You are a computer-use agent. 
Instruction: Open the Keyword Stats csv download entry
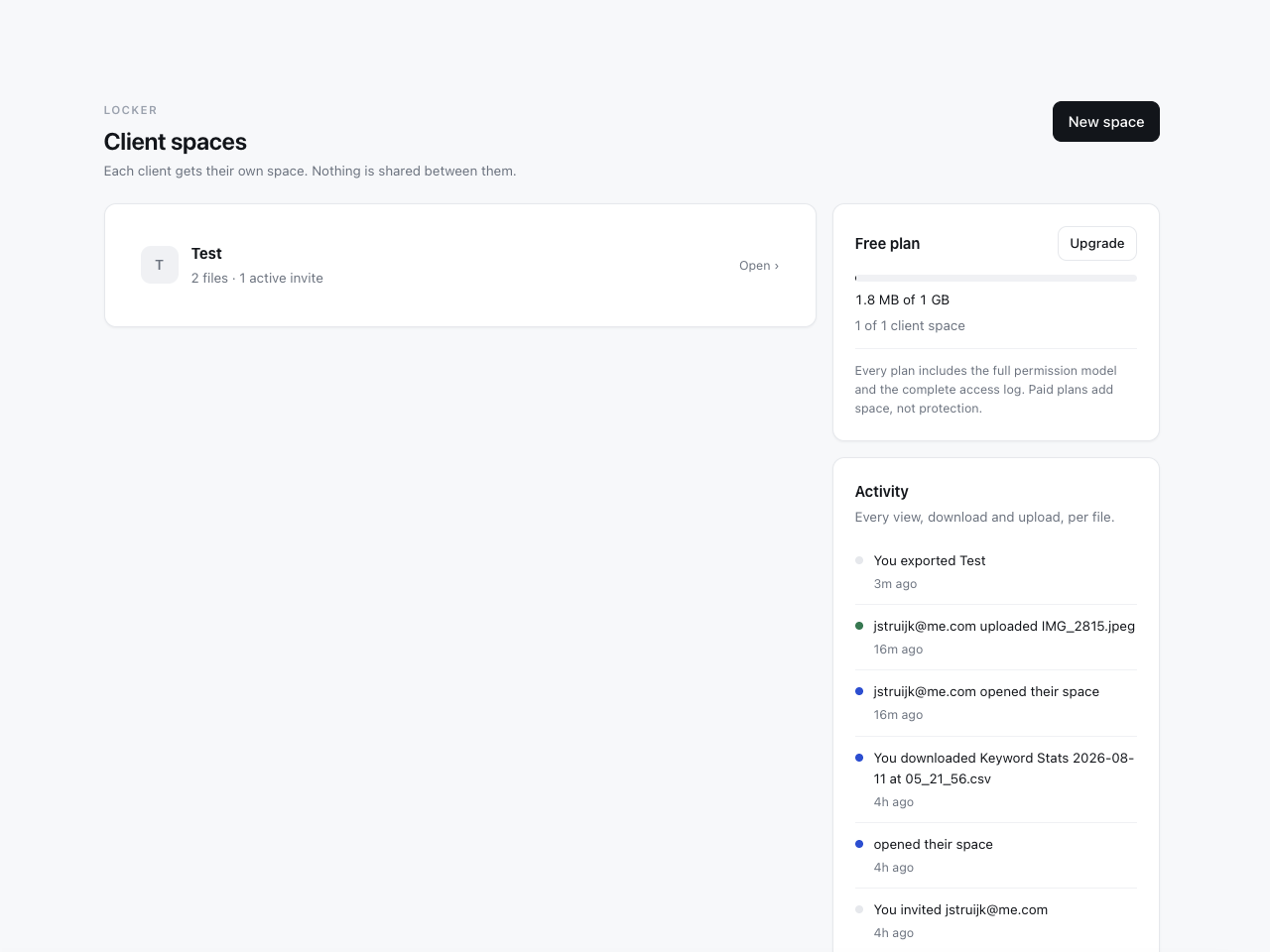pyautogui.click(x=995, y=779)
